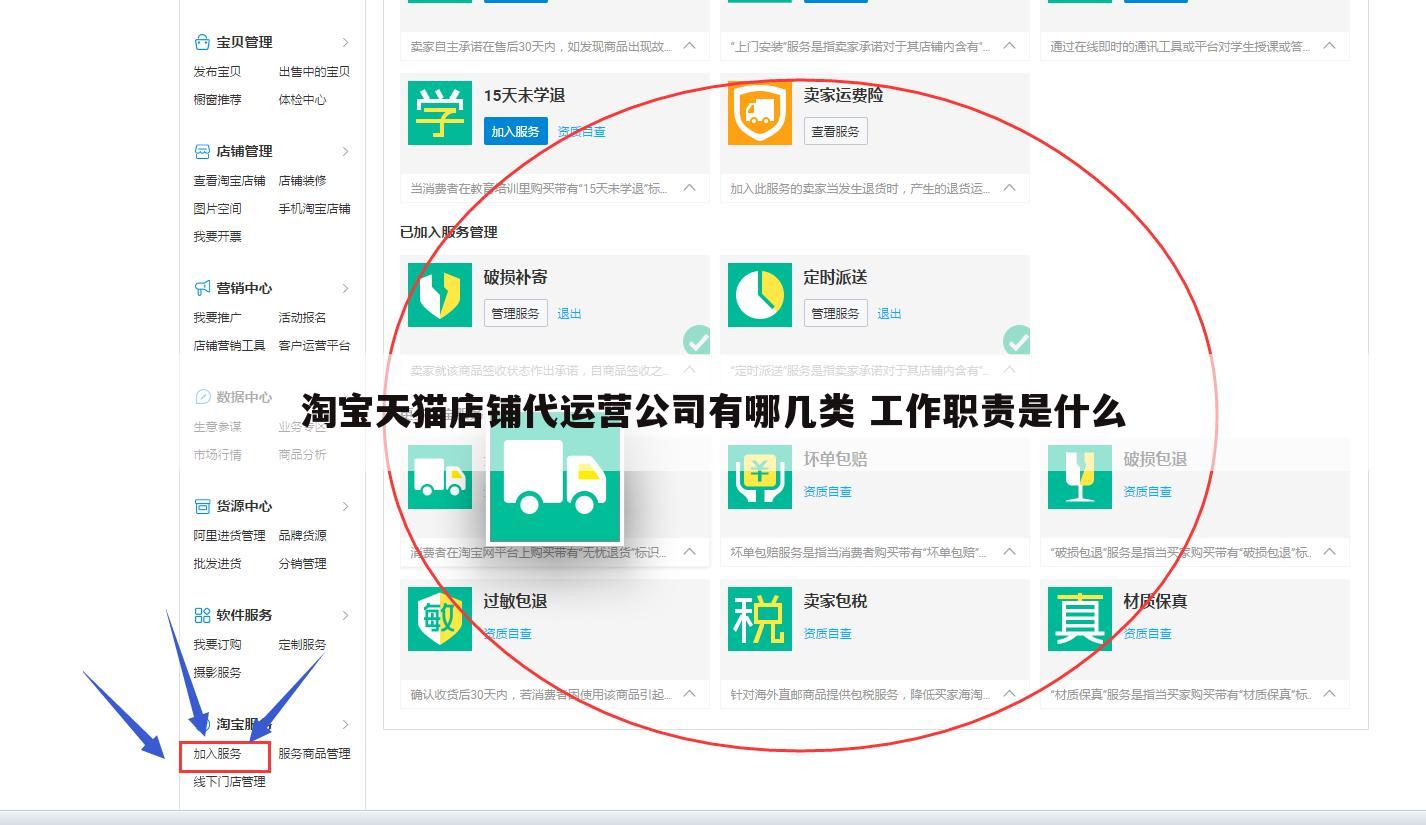Click the 卖家运费险 truck shield icon

pyautogui.click(x=760, y=113)
